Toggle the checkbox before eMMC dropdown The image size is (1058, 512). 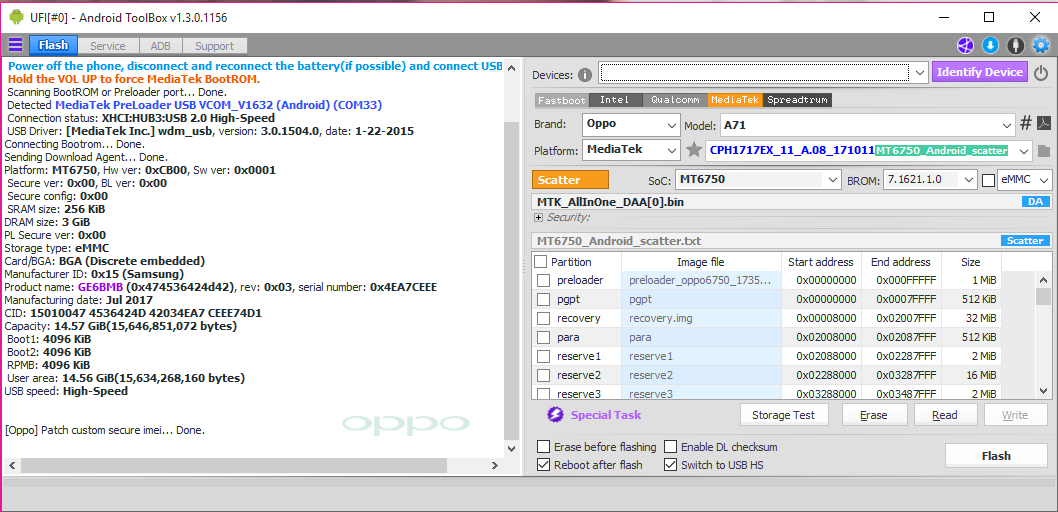tap(988, 181)
